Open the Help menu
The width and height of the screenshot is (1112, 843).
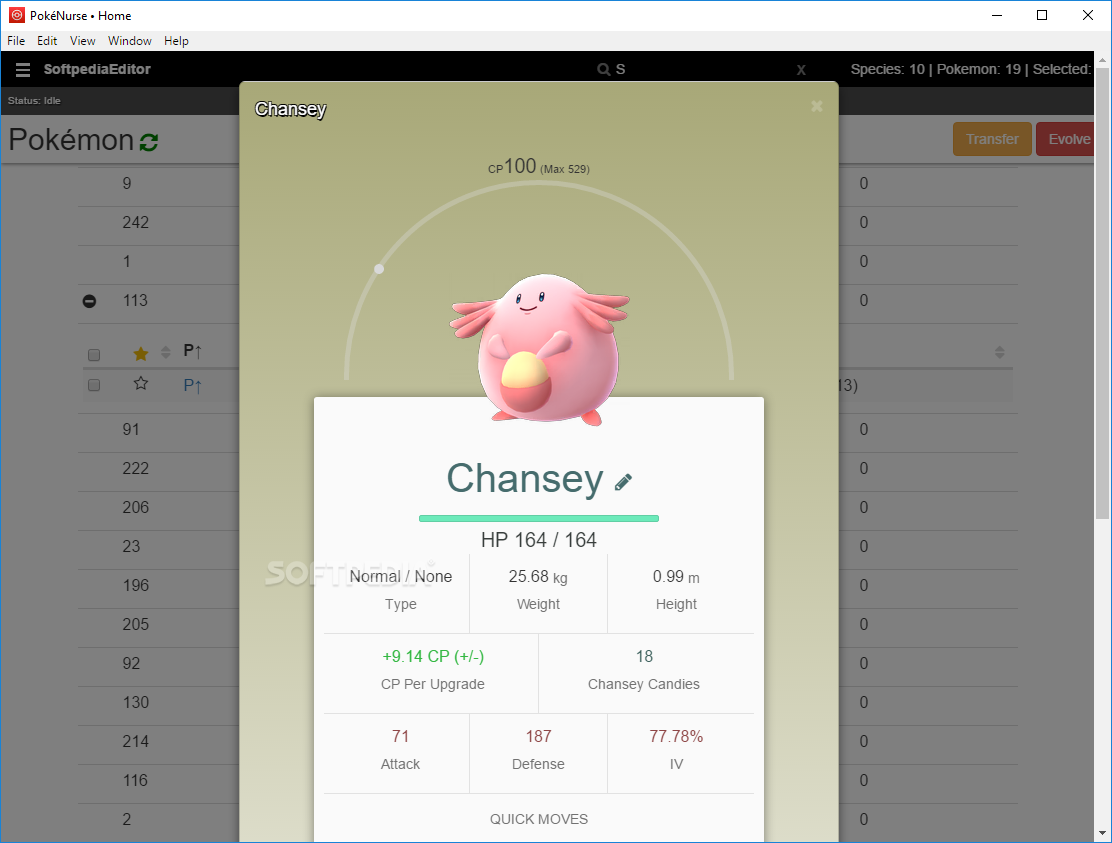click(177, 41)
